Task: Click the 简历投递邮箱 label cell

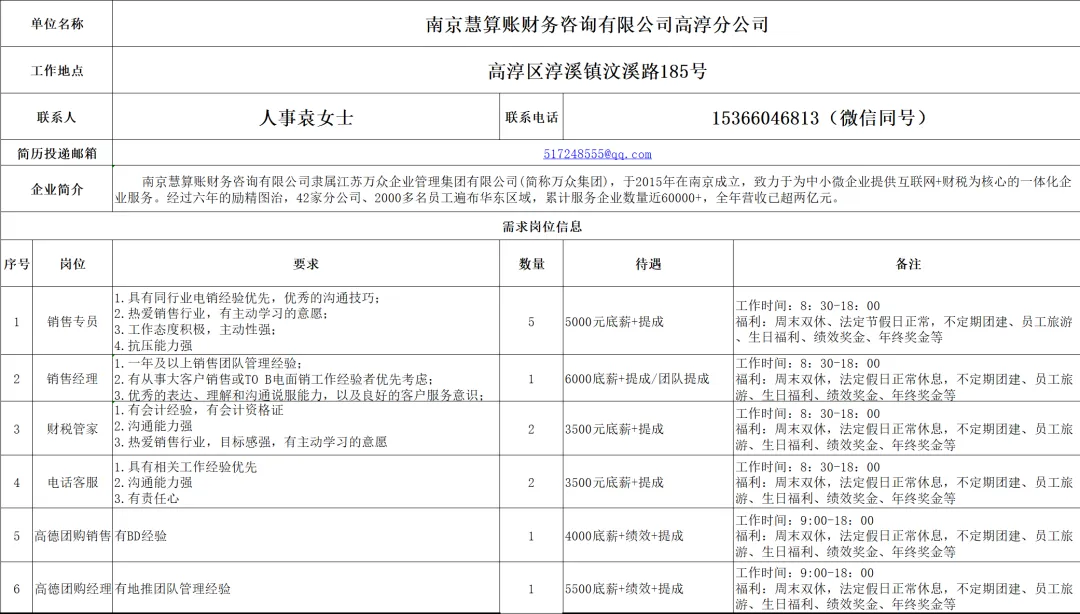Action: pyautogui.click(x=56, y=154)
